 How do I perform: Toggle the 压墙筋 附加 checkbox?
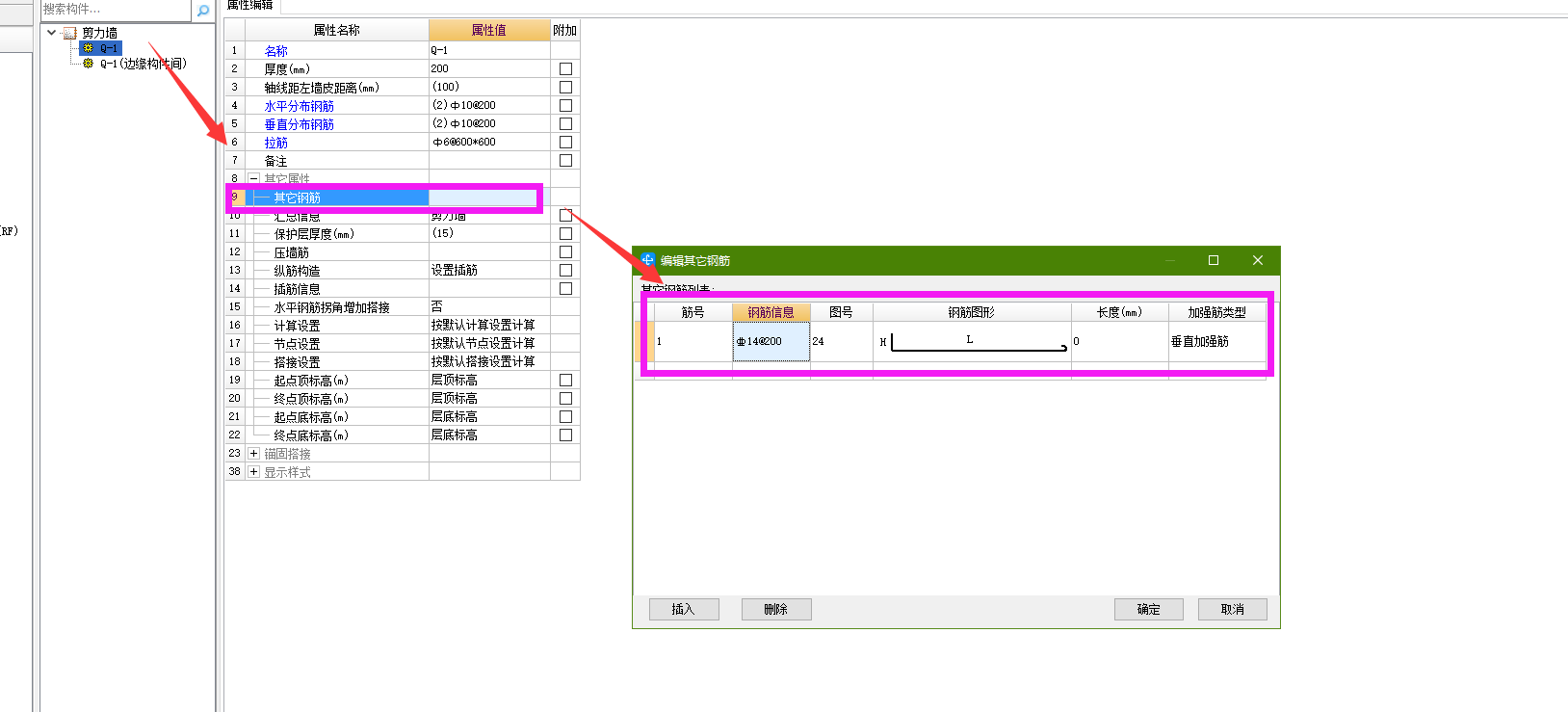(565, 252)
